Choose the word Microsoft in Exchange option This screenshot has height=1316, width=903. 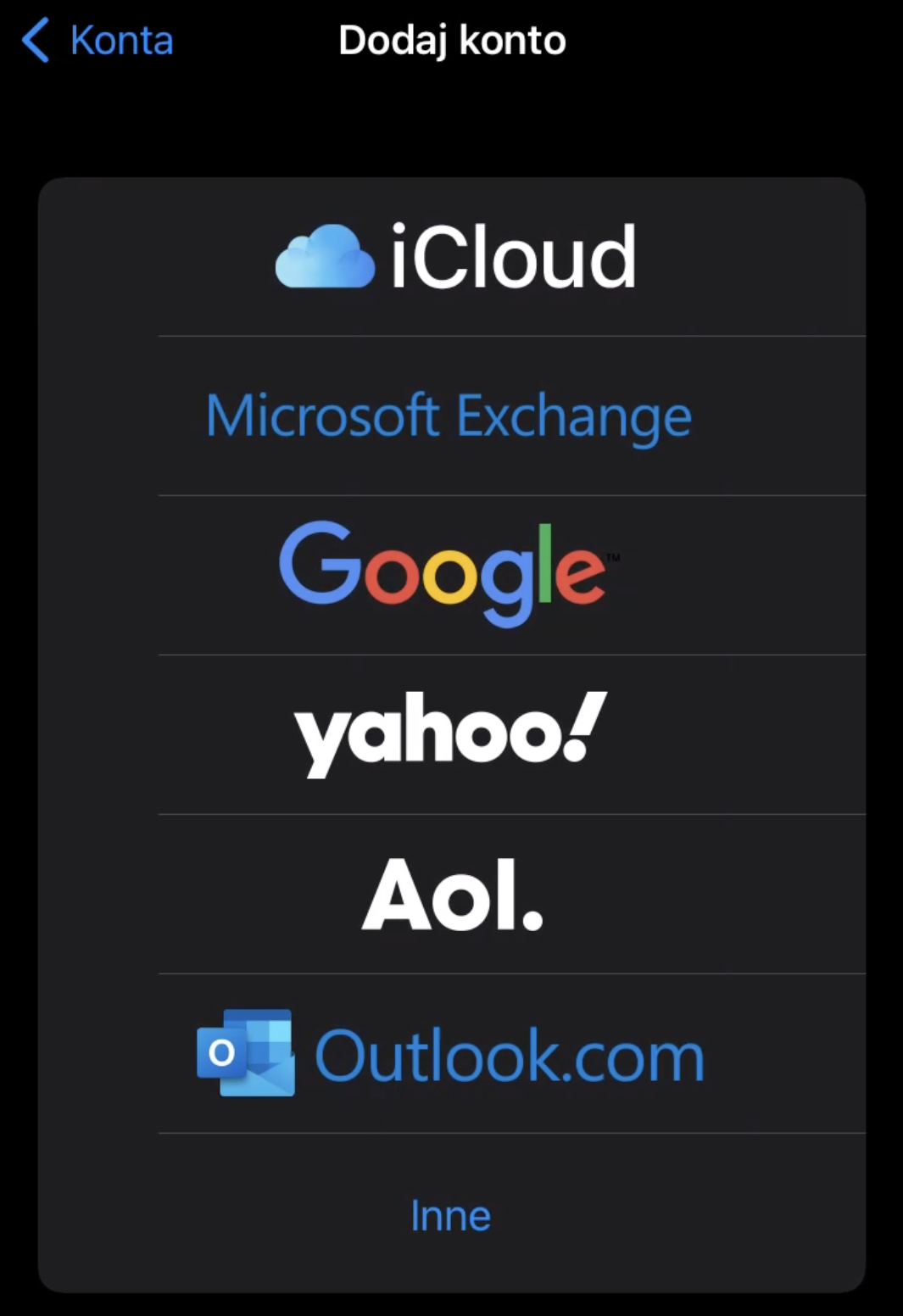[x=323, y=415]
